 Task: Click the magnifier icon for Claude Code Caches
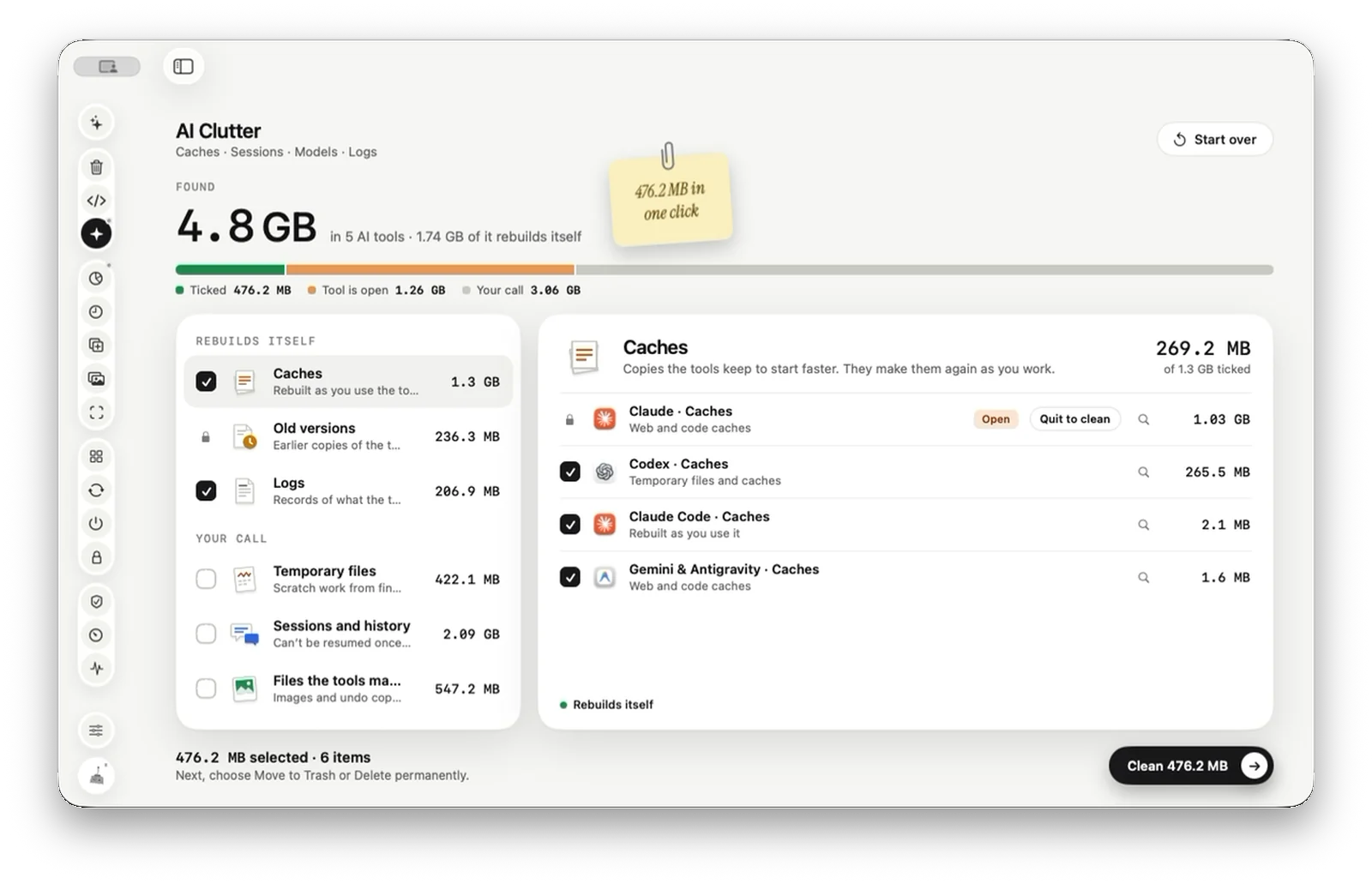tap(1143, 525)
